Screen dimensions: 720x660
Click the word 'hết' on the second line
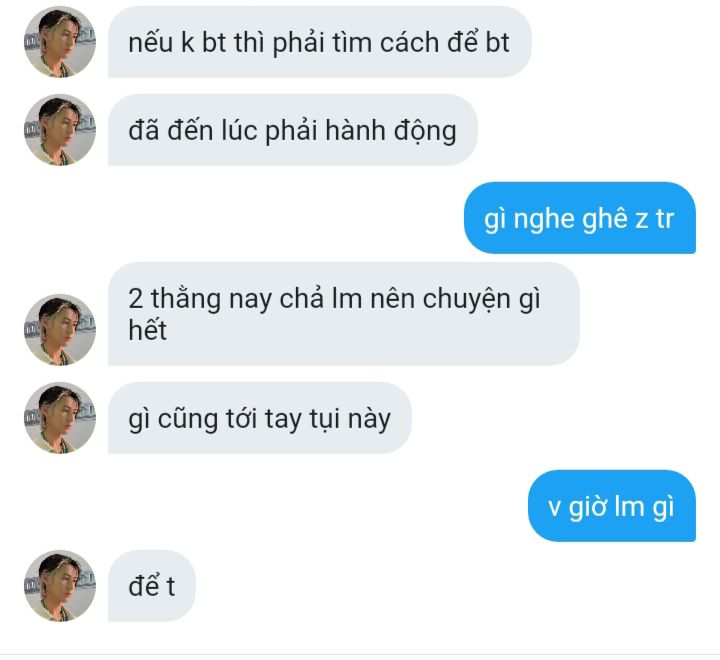coord(147,330)
